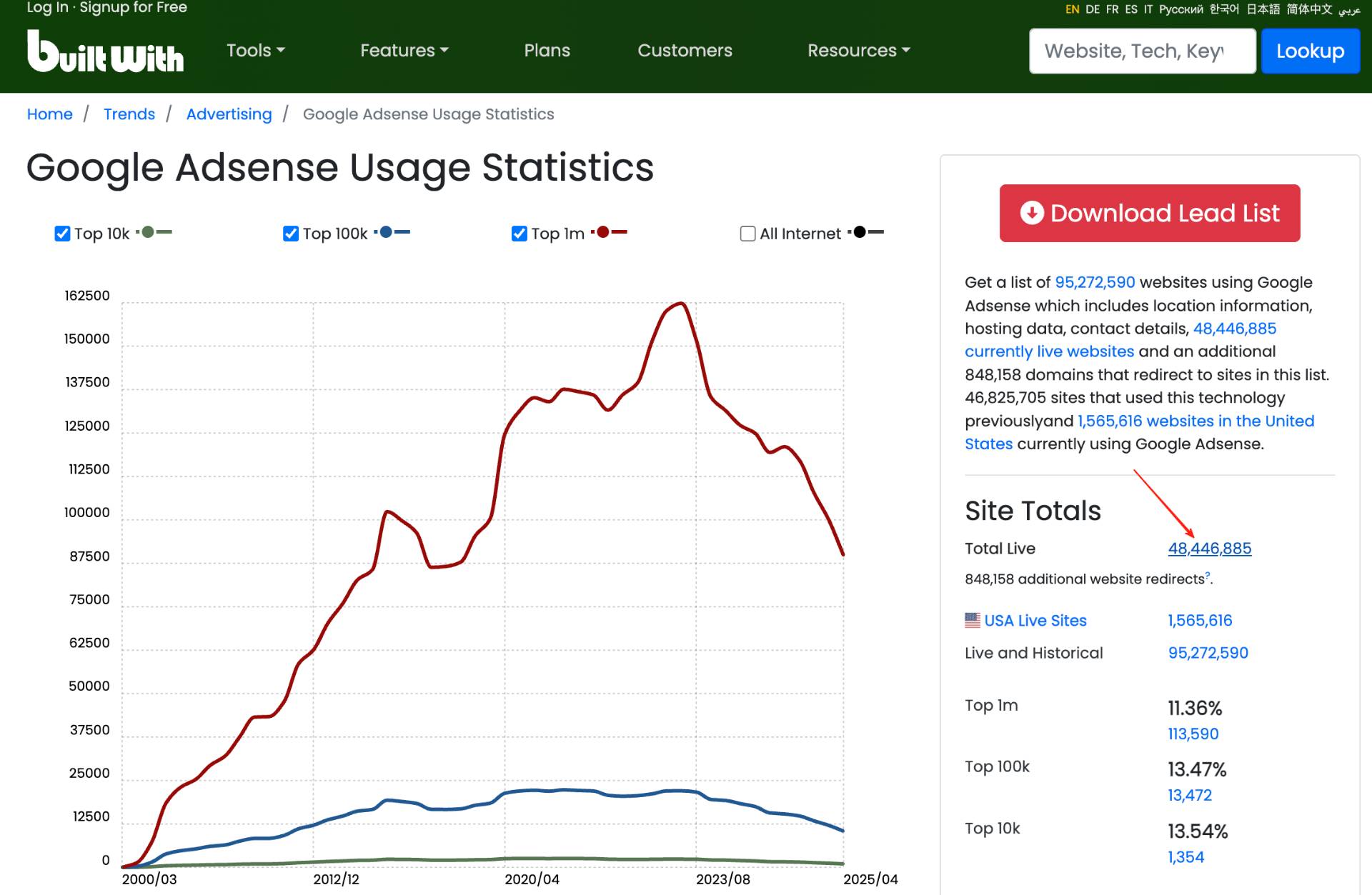
Task: Click the currently live websites link
Action: tap(1049, 351)
